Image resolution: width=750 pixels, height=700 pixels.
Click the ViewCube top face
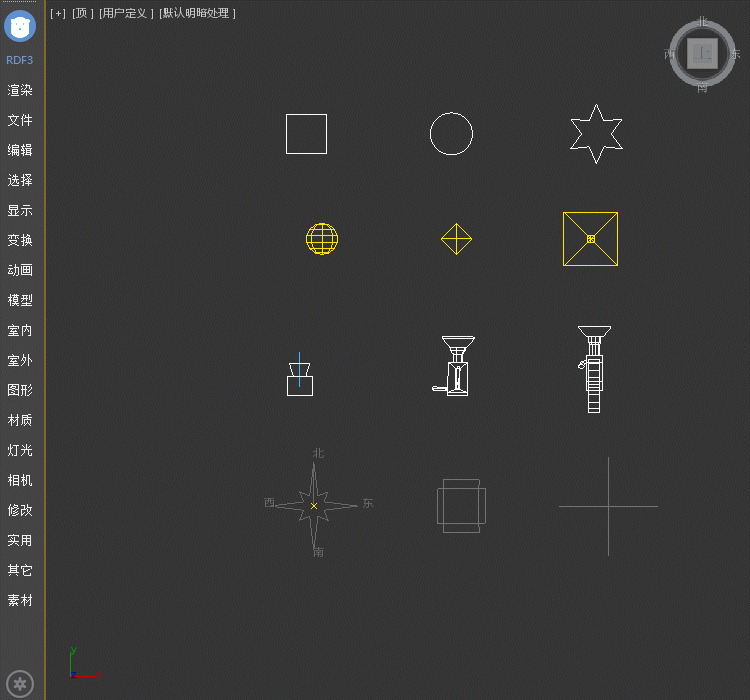pyautogui.click(x=703, y=53)
